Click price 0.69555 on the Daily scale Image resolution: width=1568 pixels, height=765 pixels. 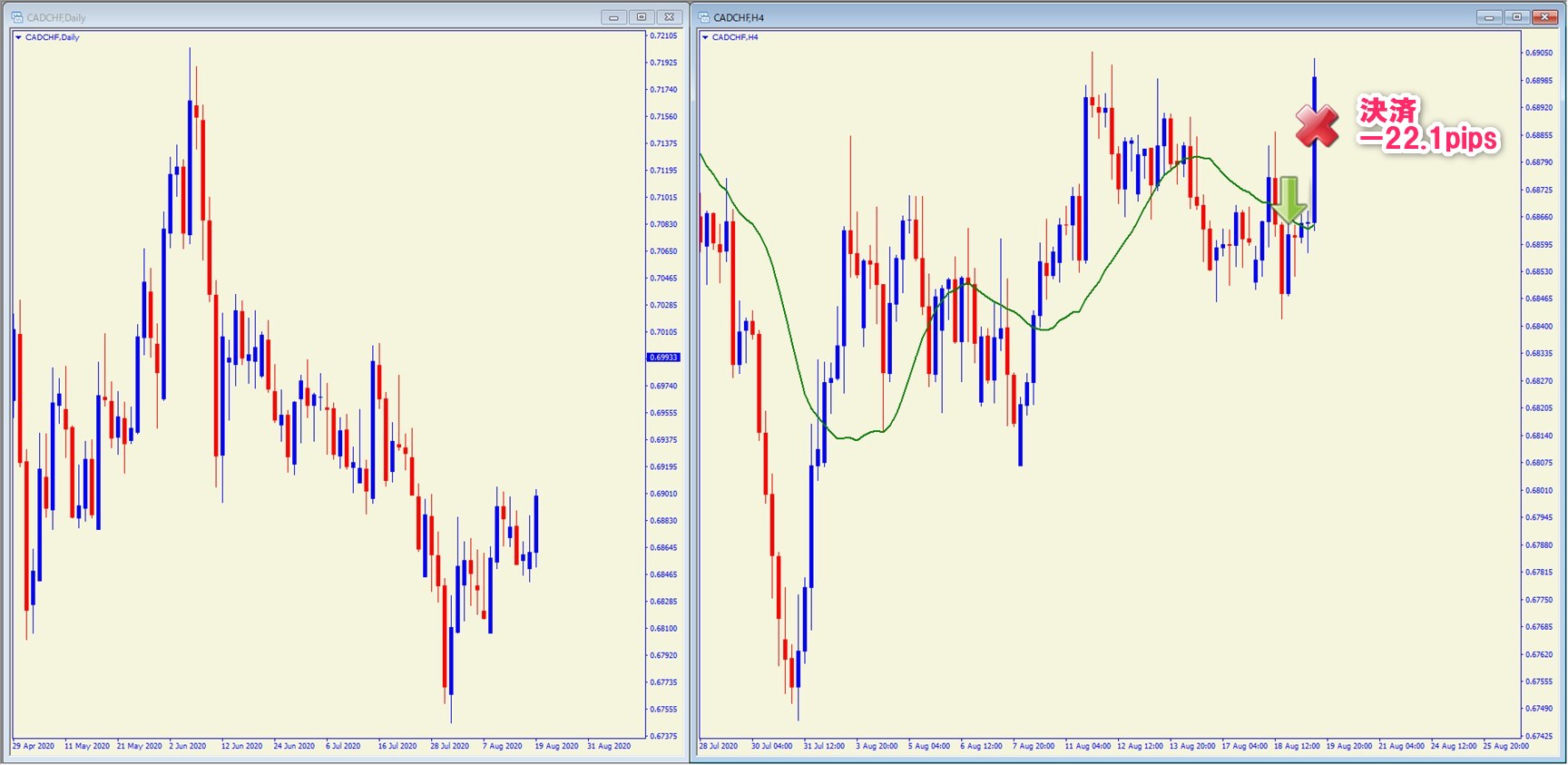(664, 413)
